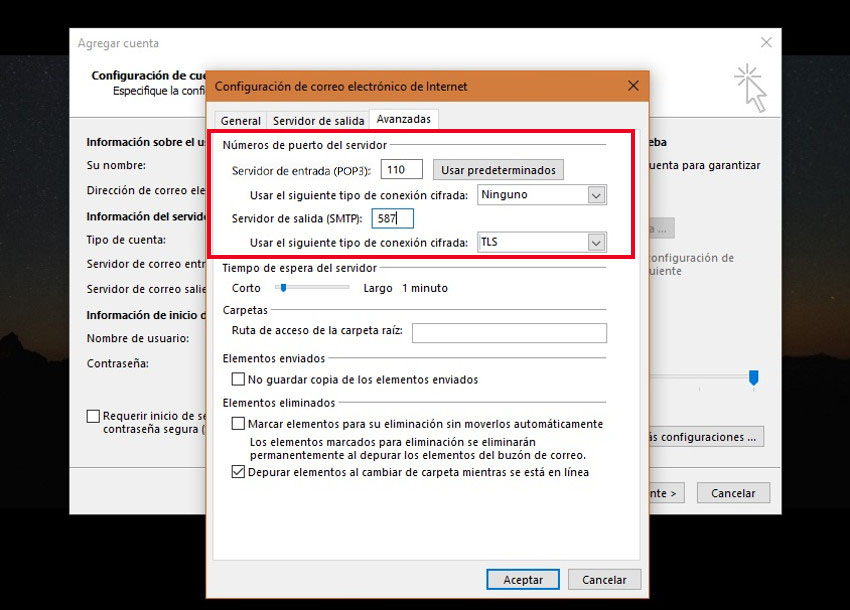The width and height of the screenshot is (850, 610).
Task: Close the Agregar cuenta window
Action: coord(766,43)
